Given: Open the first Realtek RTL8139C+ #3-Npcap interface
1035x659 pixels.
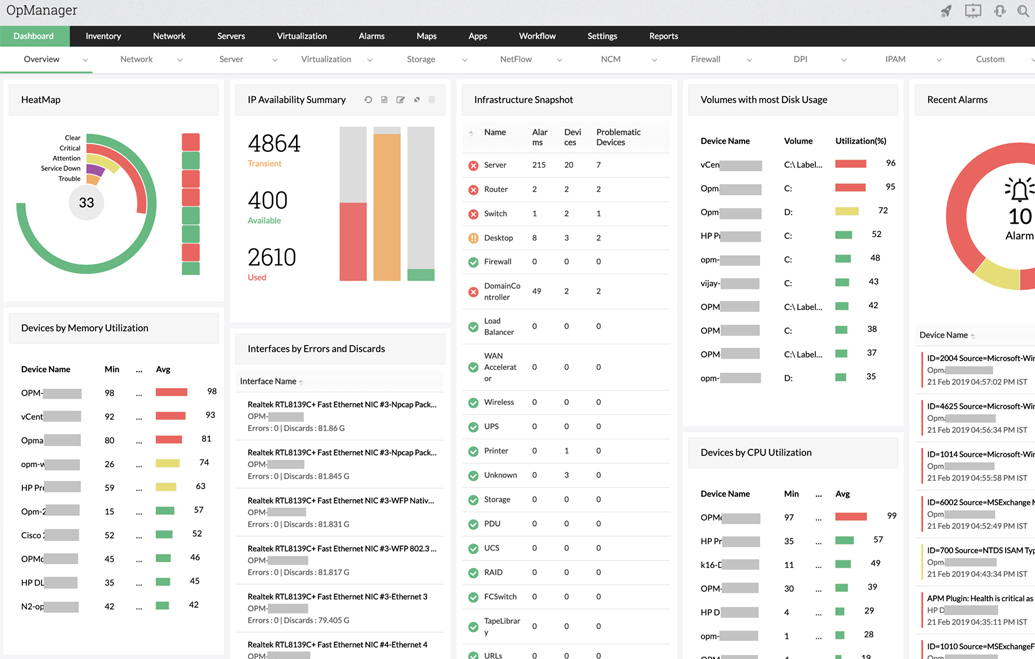Looking at the screenshot, I should [x=342, y=405].
